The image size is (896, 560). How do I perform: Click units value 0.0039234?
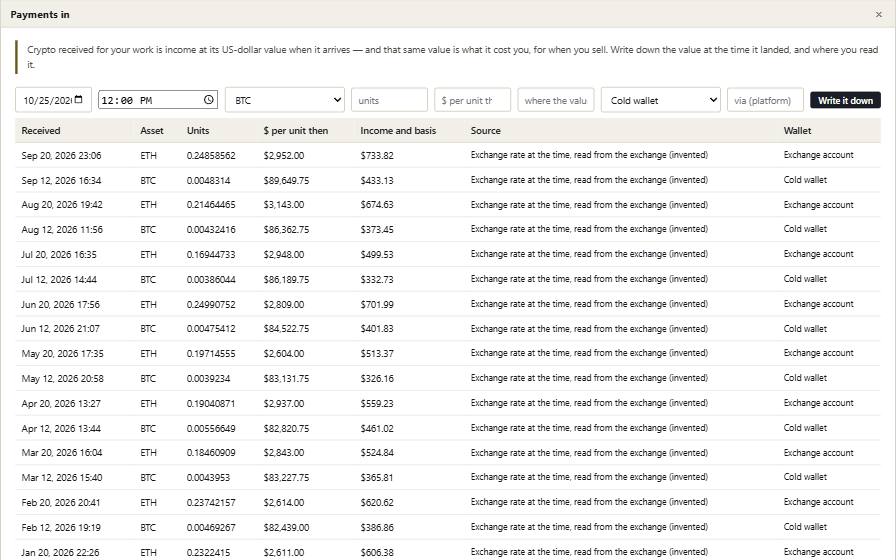[x=209, y=378]
